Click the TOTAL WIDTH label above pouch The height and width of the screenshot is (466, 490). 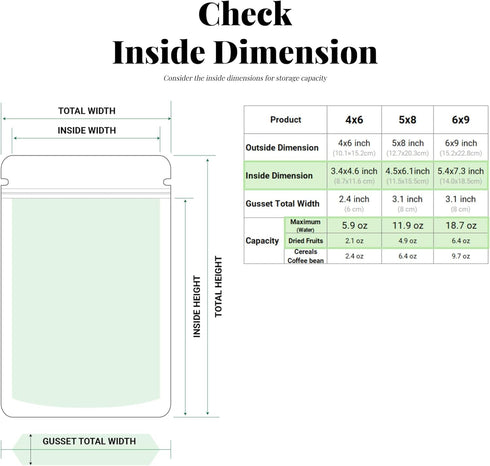tap(87, 111)
